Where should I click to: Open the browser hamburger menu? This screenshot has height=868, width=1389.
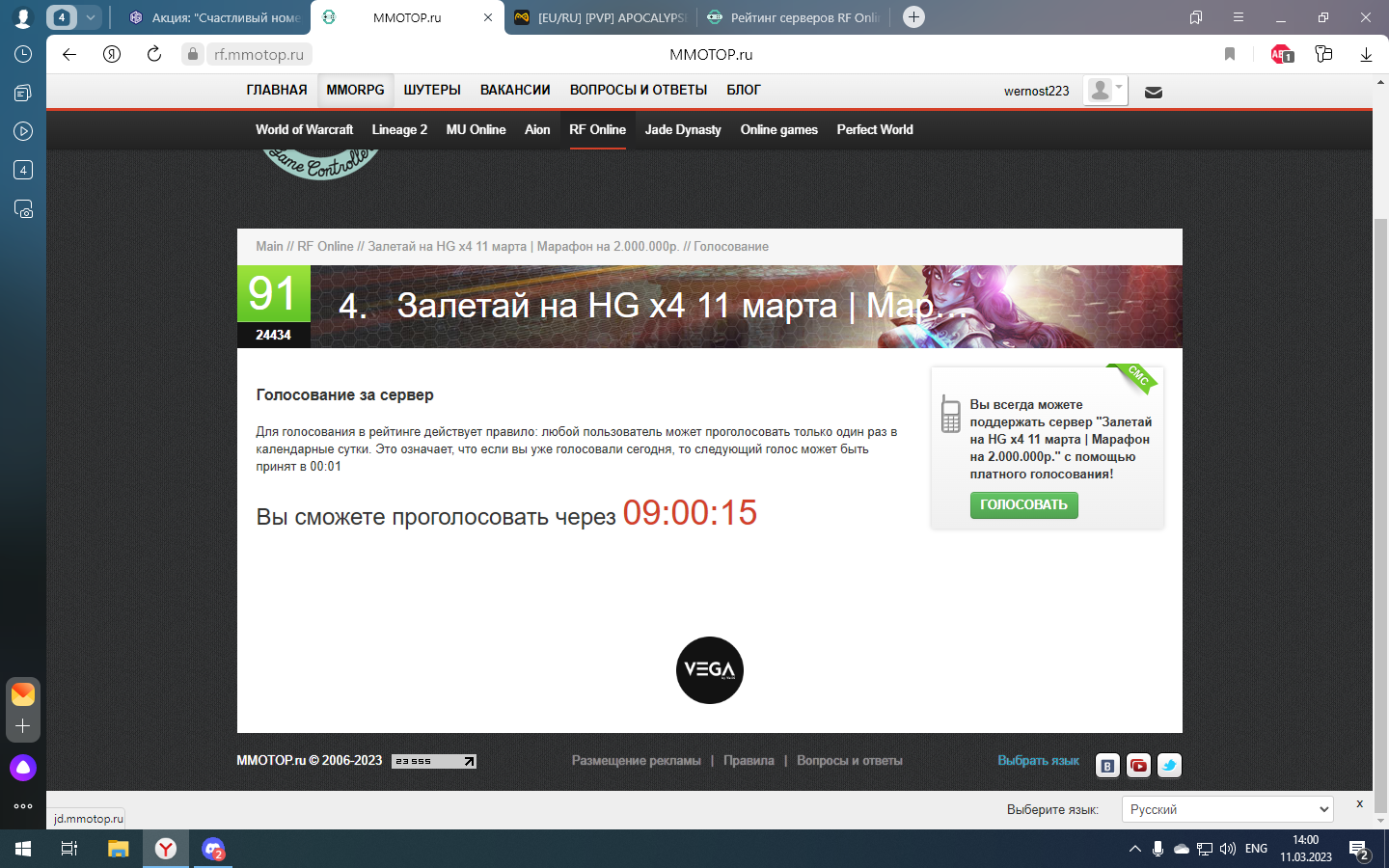[1239, 17]
